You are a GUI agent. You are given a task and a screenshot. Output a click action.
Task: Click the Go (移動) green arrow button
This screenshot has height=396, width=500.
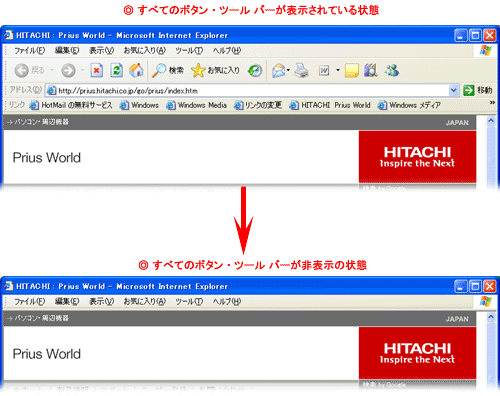click(x=477, y=90)
